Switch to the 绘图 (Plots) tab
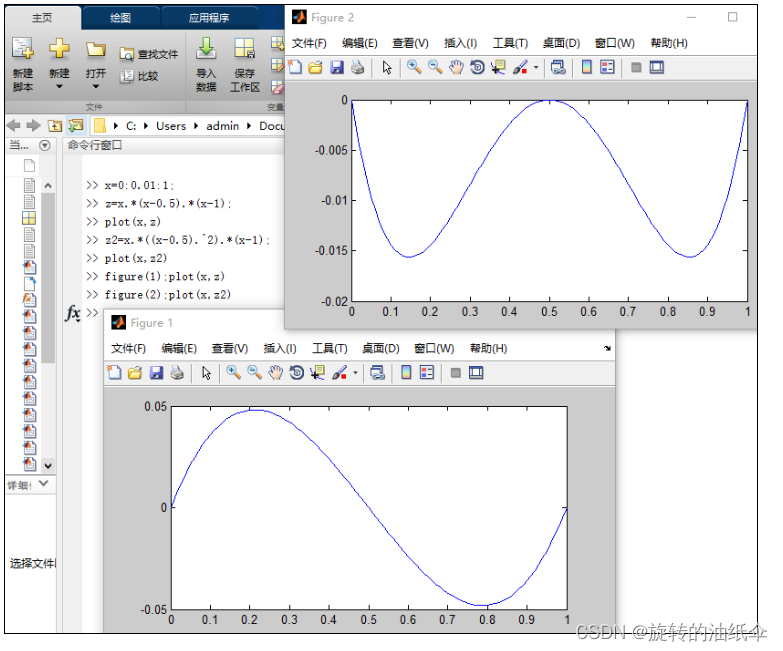This screenshot has width=783, height=651. pyautogui.click(x=120, y=18)
